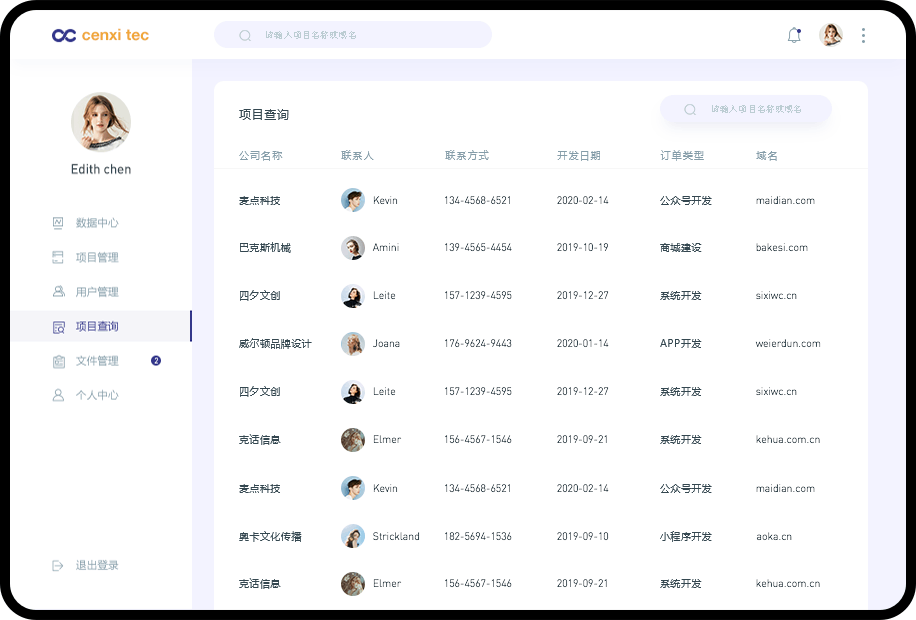This screenshot has height=620, width=916.
Task: Open 文件管理 in the sidebar
Action: coord(97,361)
